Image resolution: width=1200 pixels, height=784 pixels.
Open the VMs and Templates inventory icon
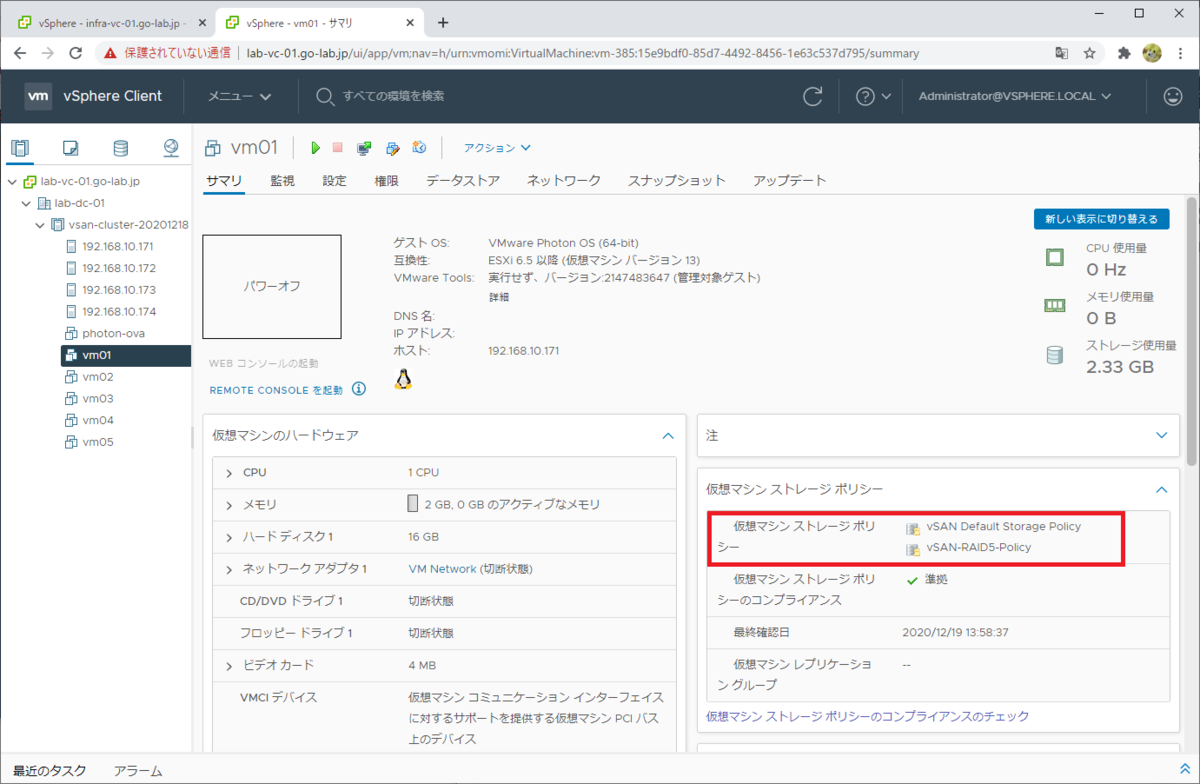coord(70,147)
